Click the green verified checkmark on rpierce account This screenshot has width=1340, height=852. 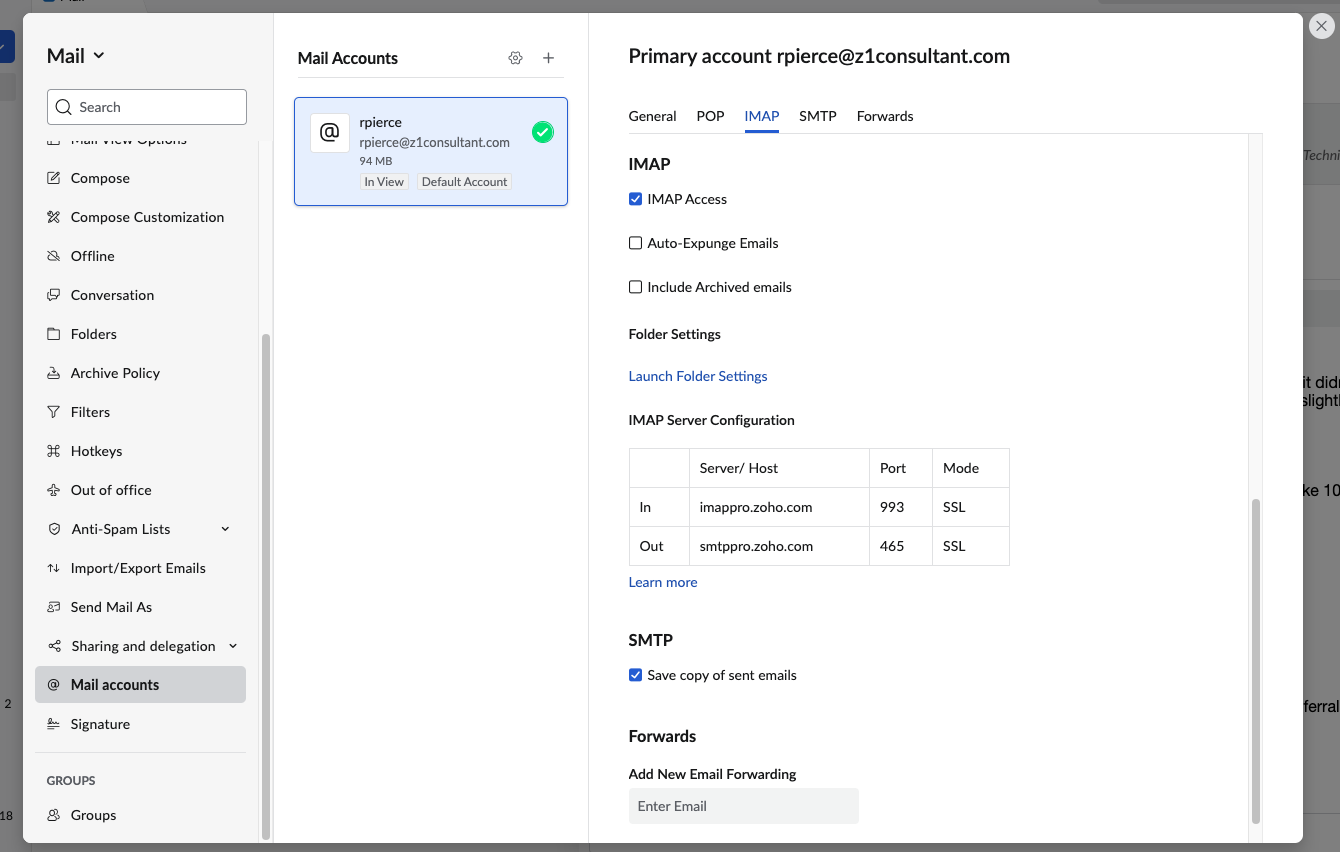pyautogui.click(x=543, y=132)
